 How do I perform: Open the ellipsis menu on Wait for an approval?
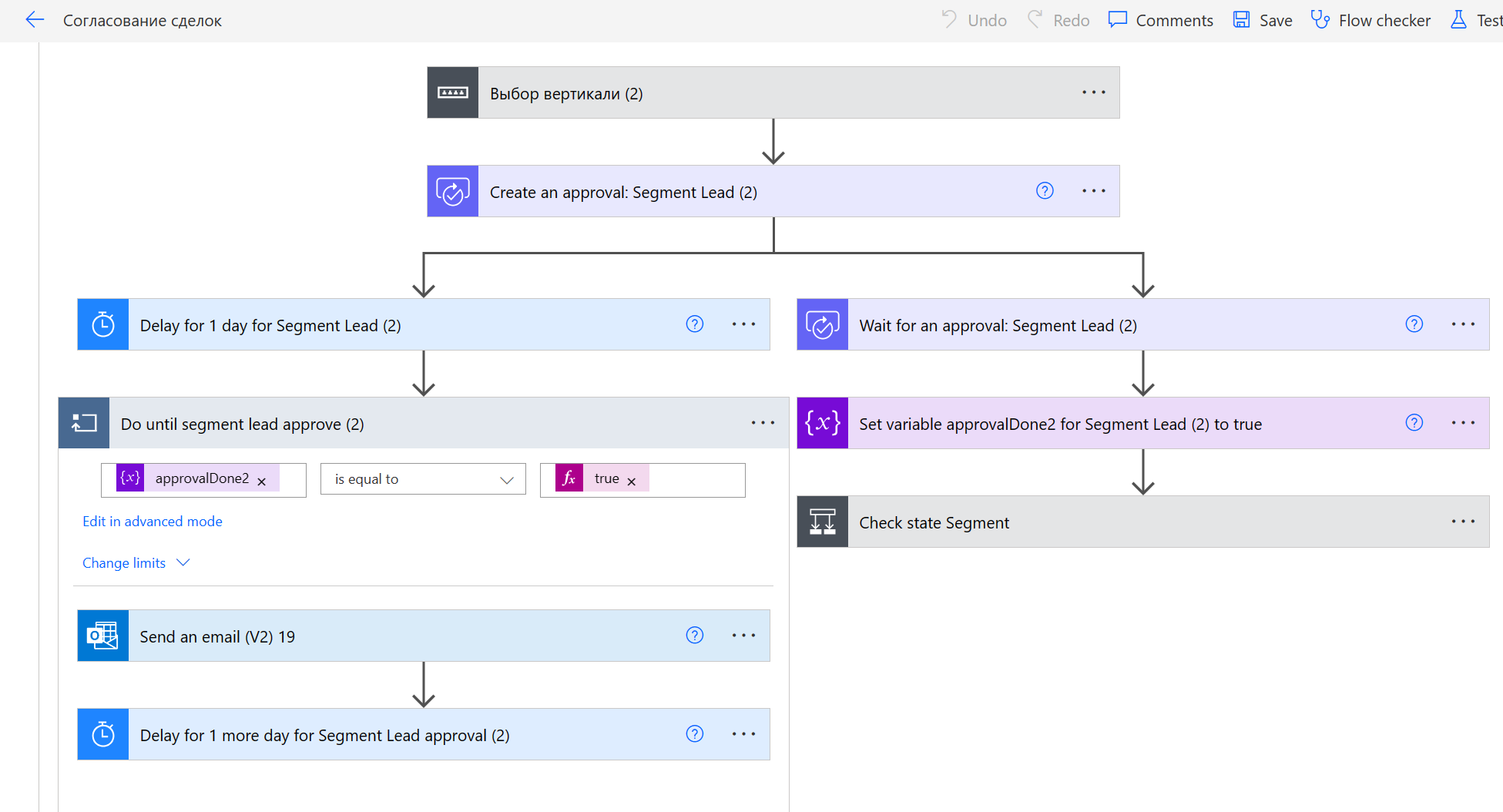(x=1462, y=324)
